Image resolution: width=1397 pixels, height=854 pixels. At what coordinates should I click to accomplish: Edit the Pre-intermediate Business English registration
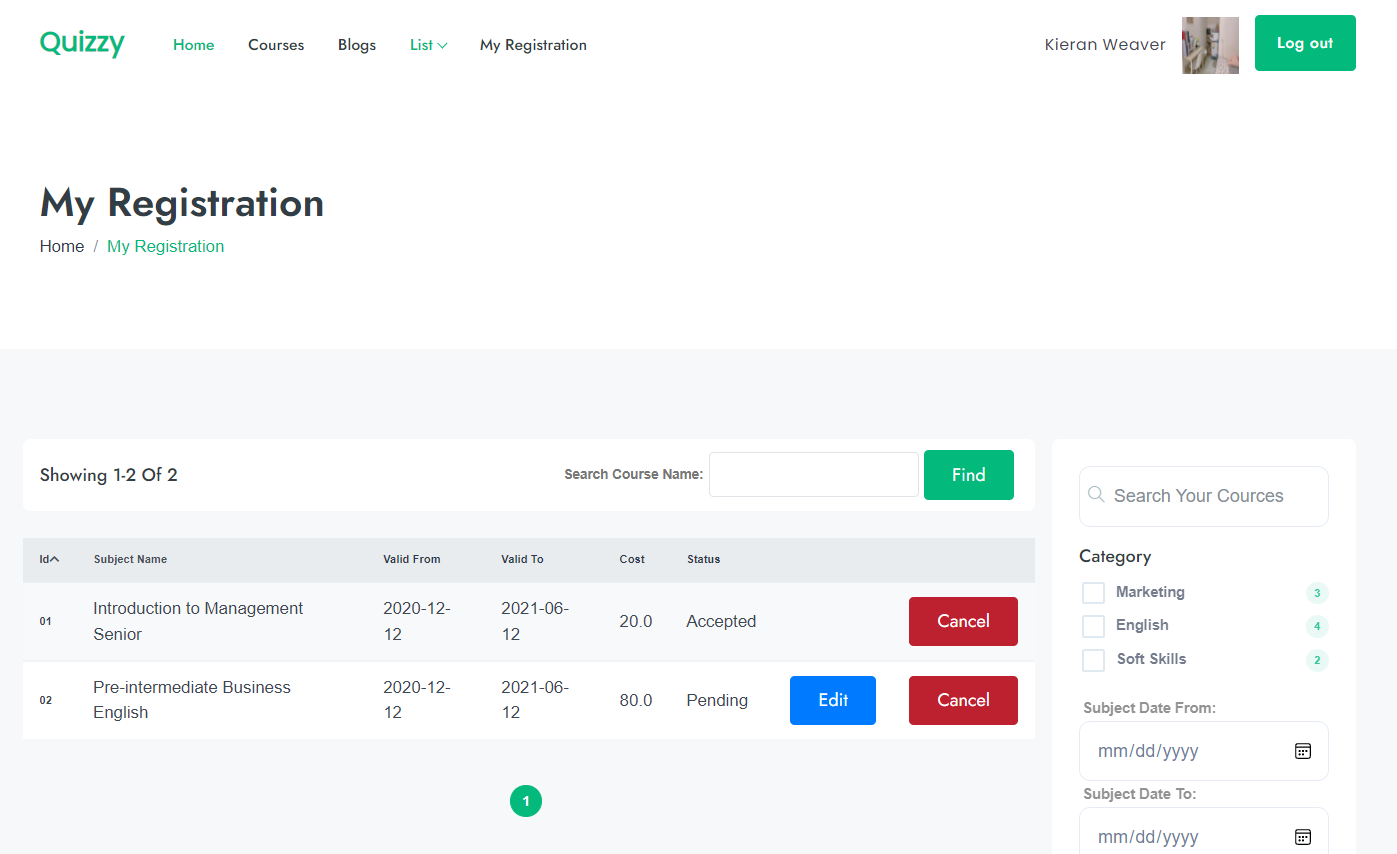[x=832, y=700]
